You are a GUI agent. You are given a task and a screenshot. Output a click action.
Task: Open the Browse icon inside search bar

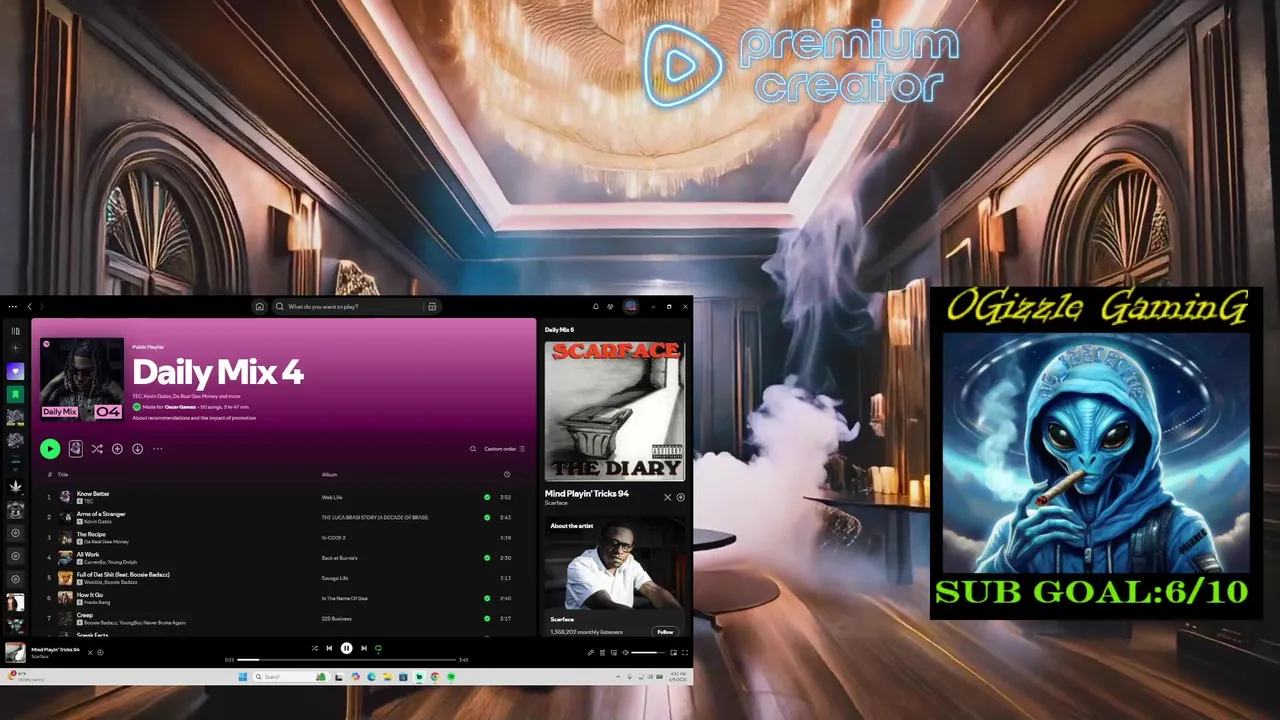point(432,307)
